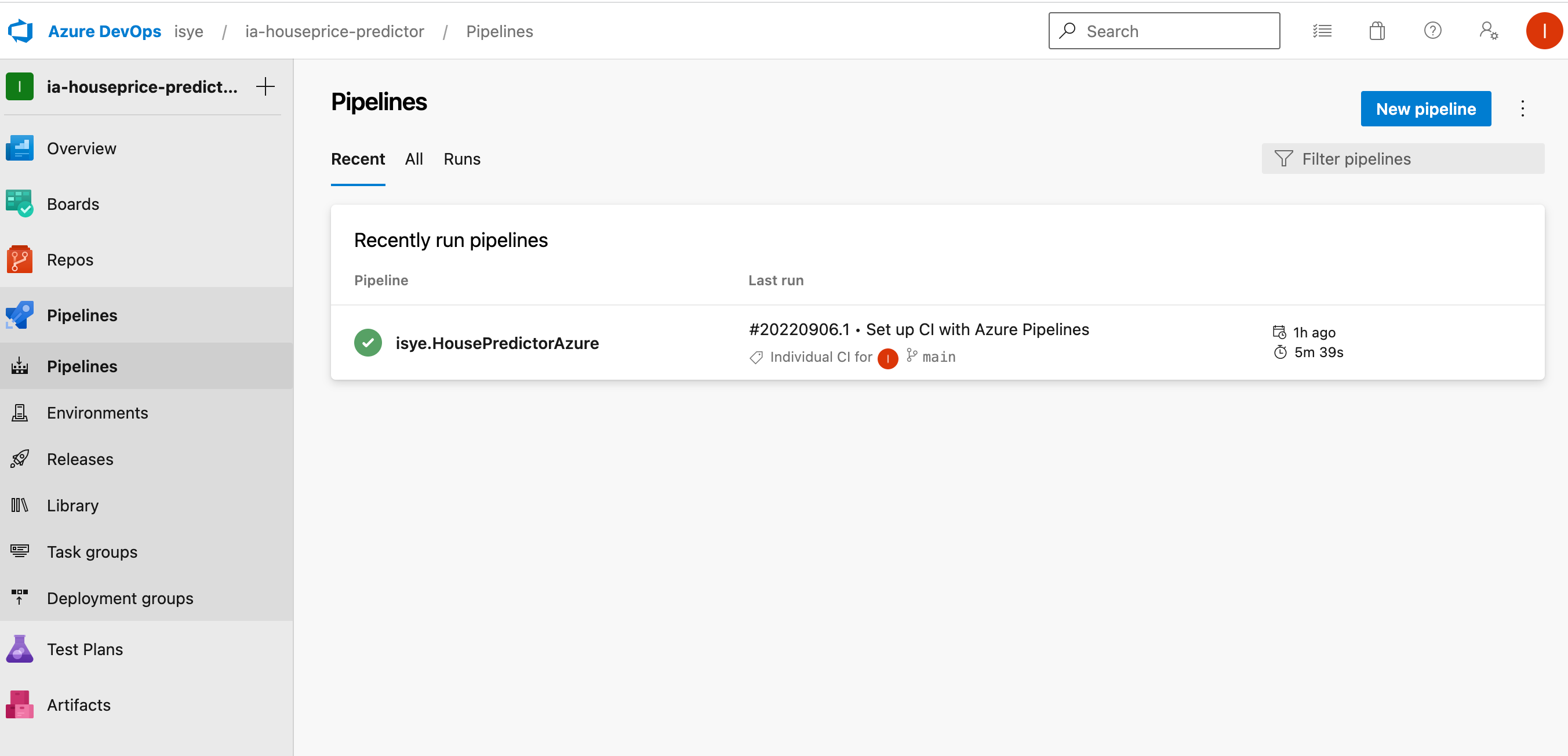Viewport: 1568px width, 756px height.
Task: Click the New pipeline button
Action: point(1426,108)
